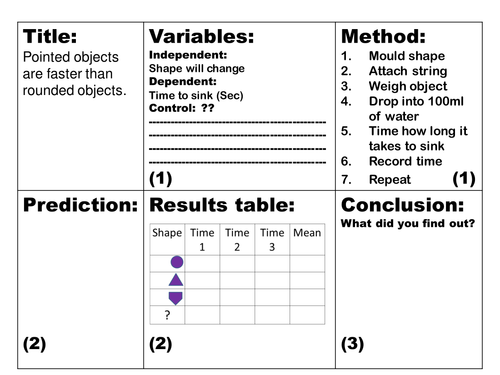Click the Mean column header
The height and width of the screenshot is (375, 500).
pyautogui.click(x=307, y=240)
